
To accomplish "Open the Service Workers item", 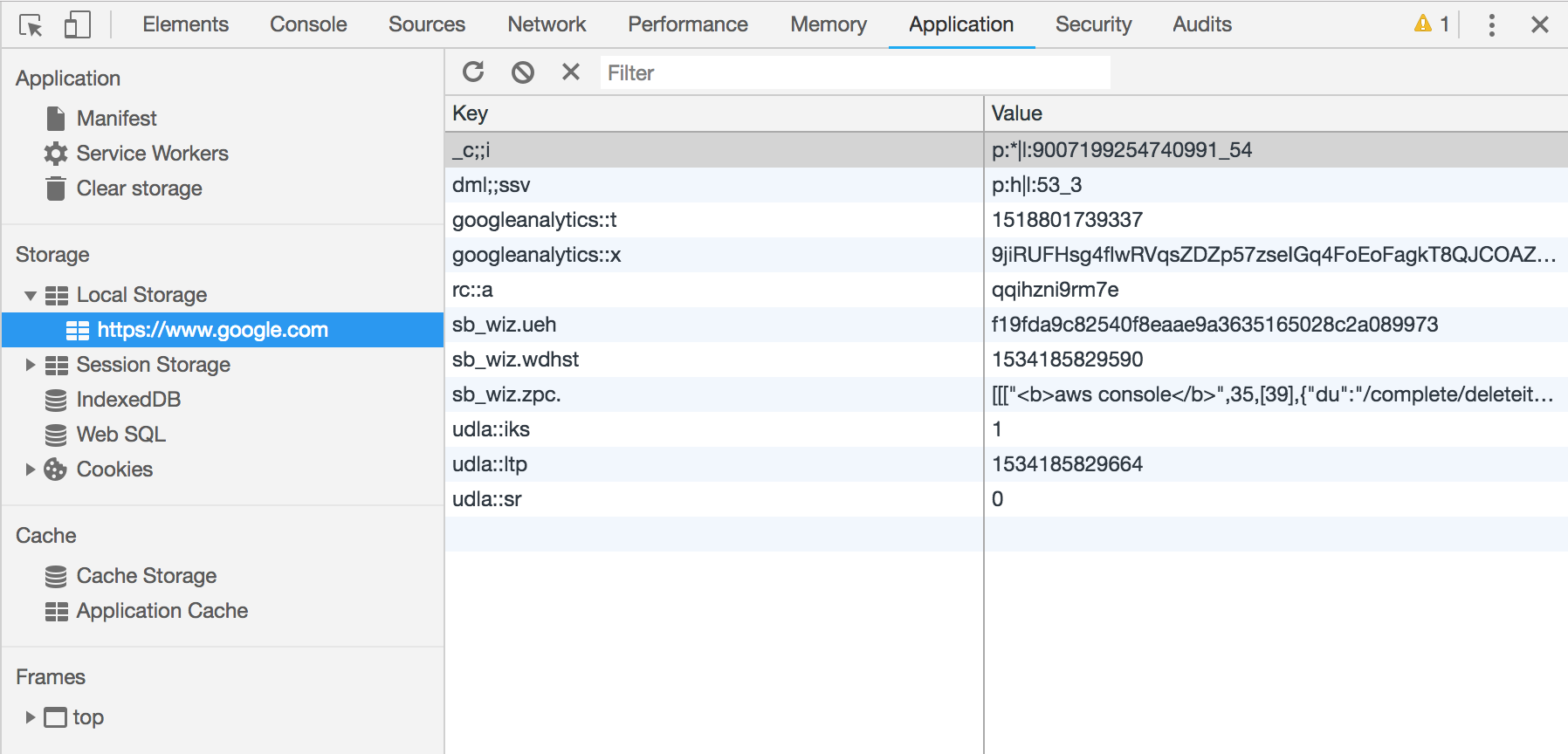I will pyautogui.click(x=153, y=154).
